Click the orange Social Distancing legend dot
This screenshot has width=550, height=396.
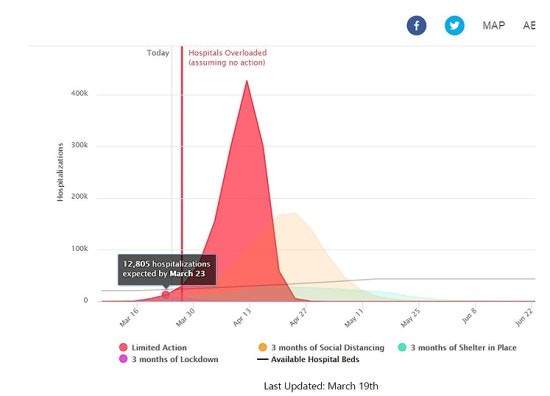coord(262,347)
